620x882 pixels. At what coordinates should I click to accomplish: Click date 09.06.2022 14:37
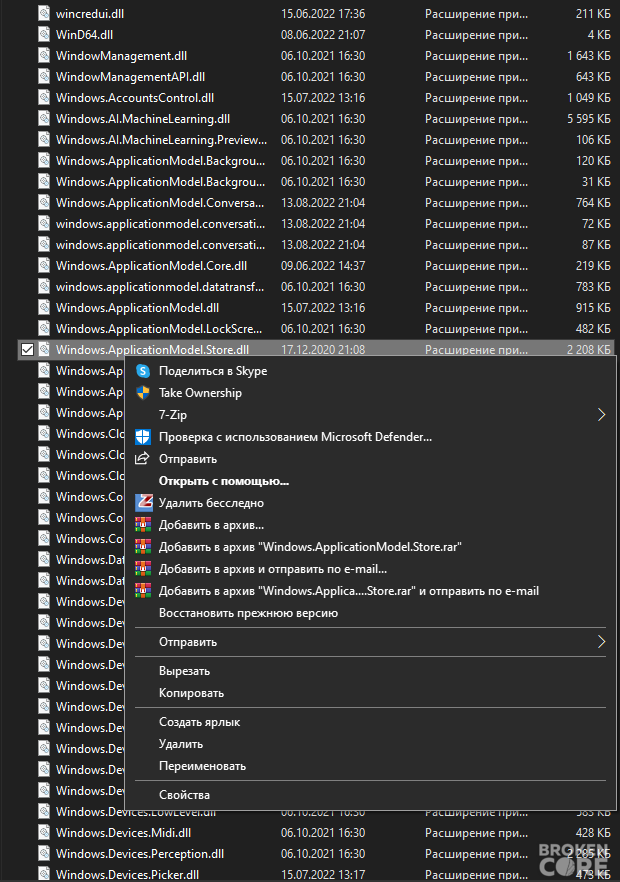pos(323,266)
